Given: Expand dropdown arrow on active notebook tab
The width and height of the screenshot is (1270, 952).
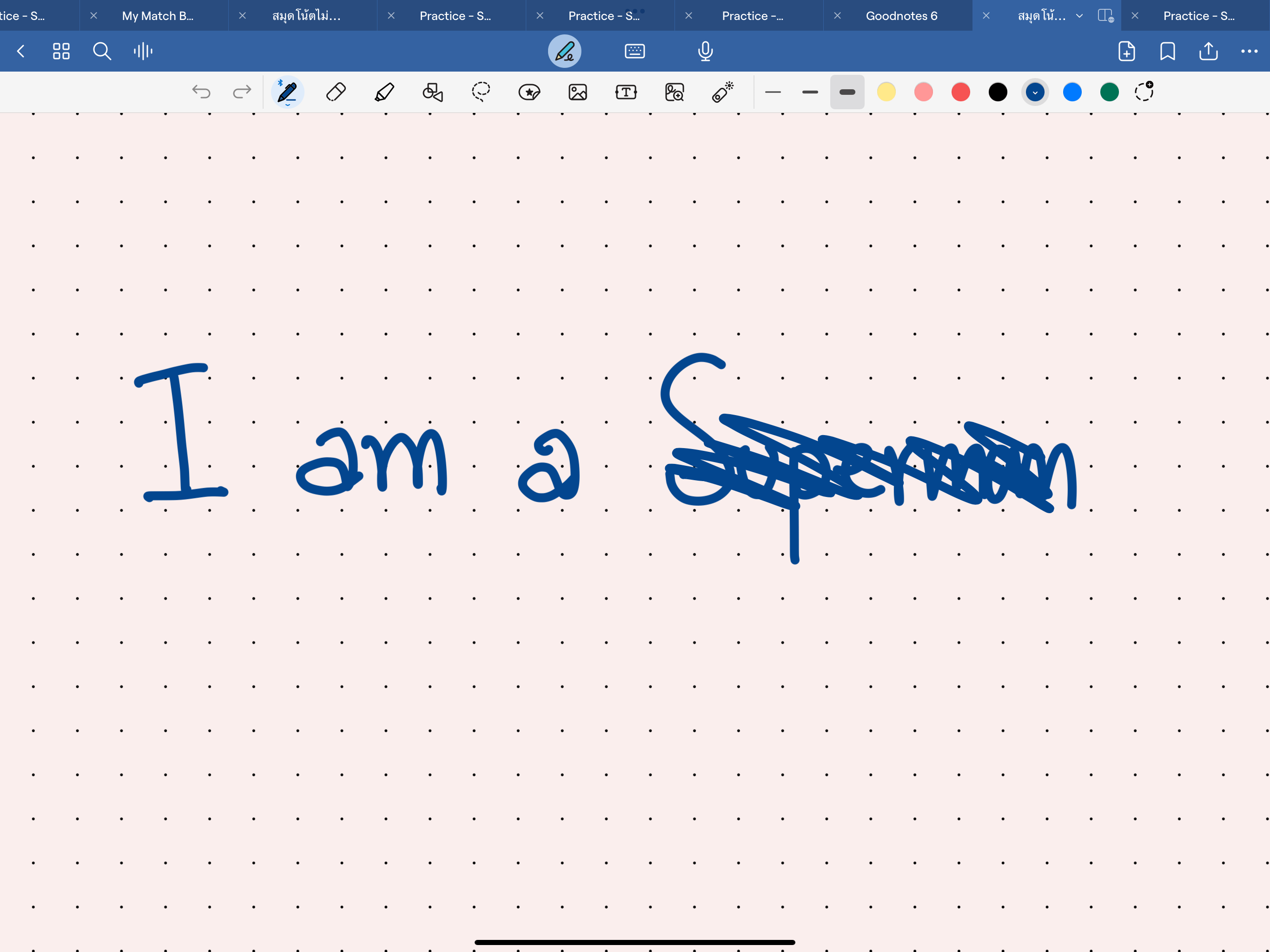Looking at the screenshot, I should (x=1079, y=16).
